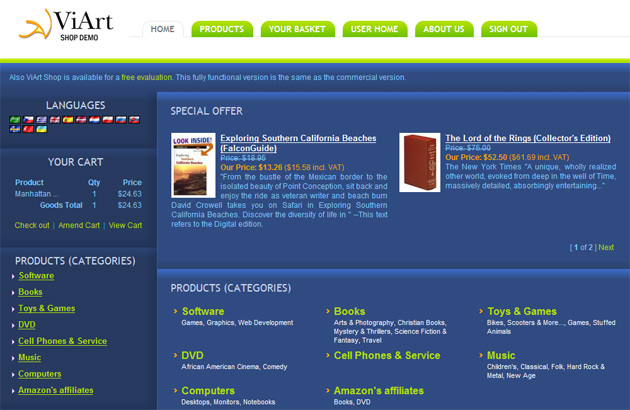The image size is (630, 410).
Task: Open the large Software category heading
Action: pyautogui.click(x=203, y=311)
